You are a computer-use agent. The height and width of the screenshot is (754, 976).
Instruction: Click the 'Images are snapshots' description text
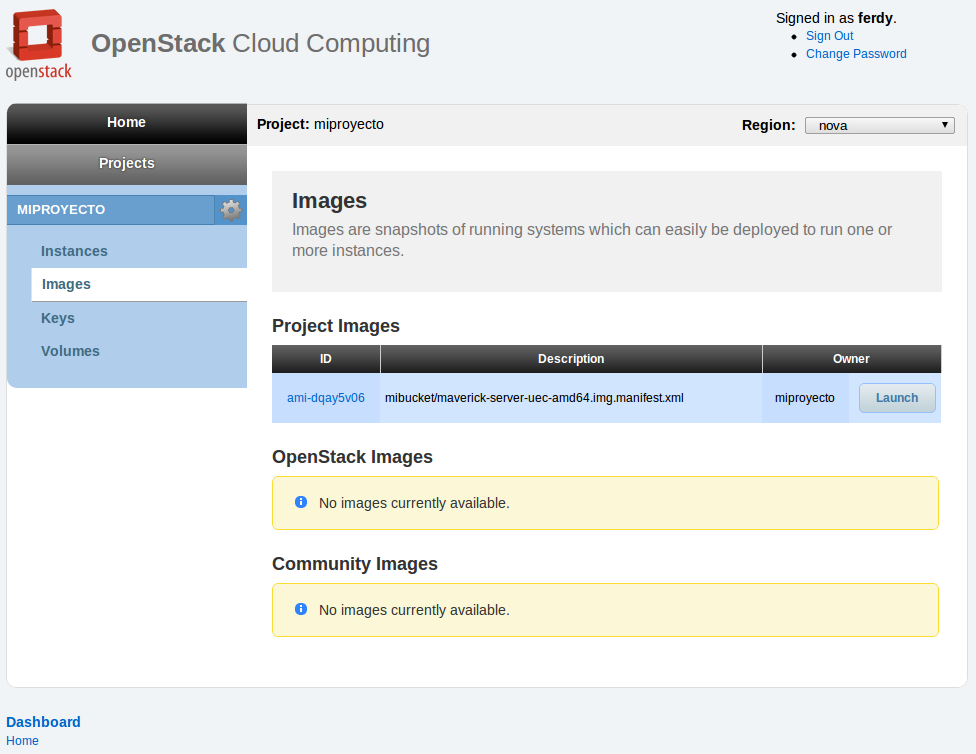592,240
